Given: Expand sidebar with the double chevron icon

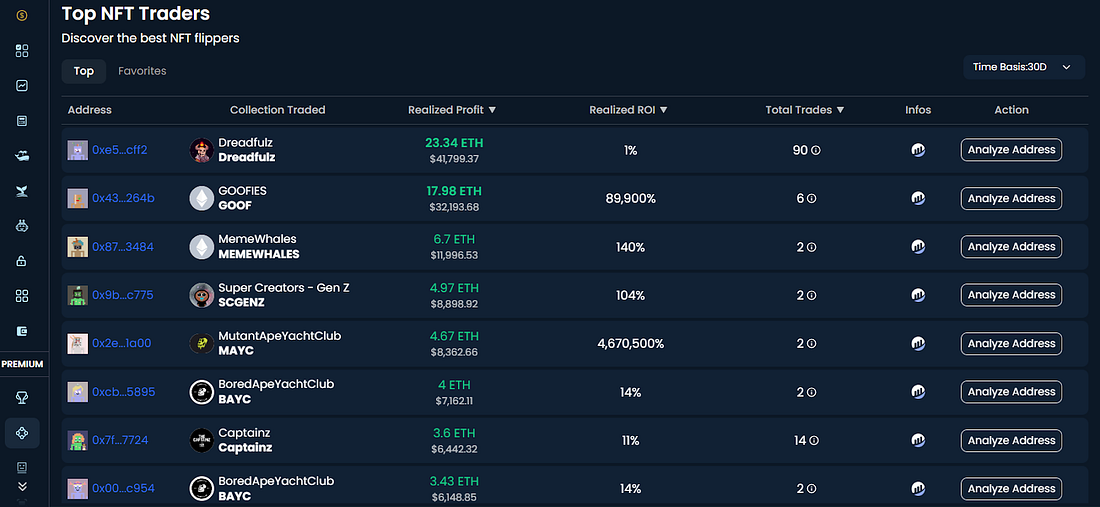Looking at the screenshot, I should click(x=22, y=486).
